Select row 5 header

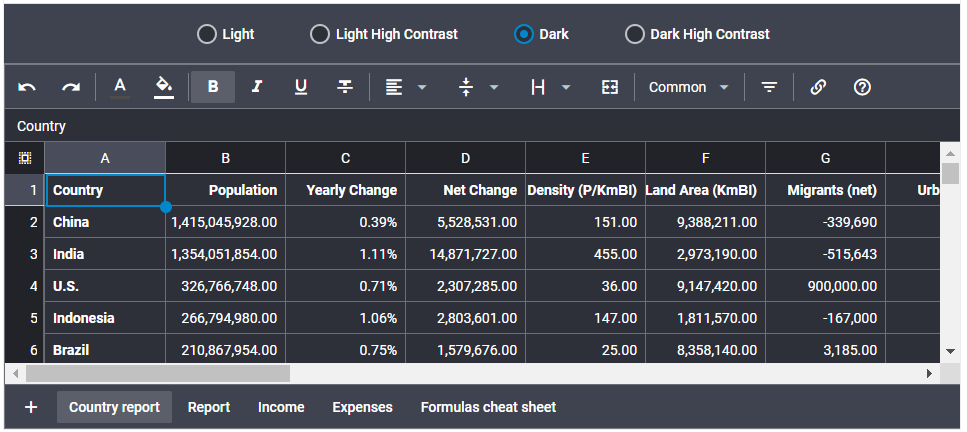(x=25, y=318)
